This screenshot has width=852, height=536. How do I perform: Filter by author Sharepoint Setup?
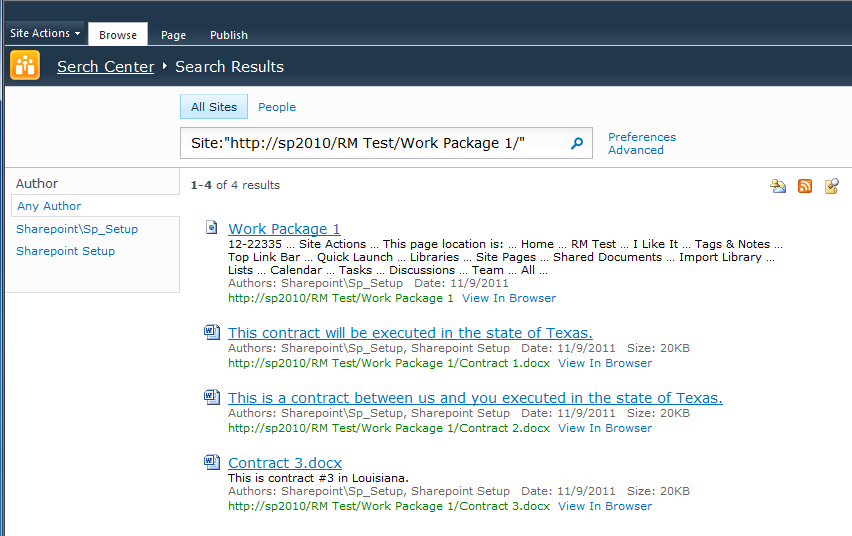click(x=65, y=251)
